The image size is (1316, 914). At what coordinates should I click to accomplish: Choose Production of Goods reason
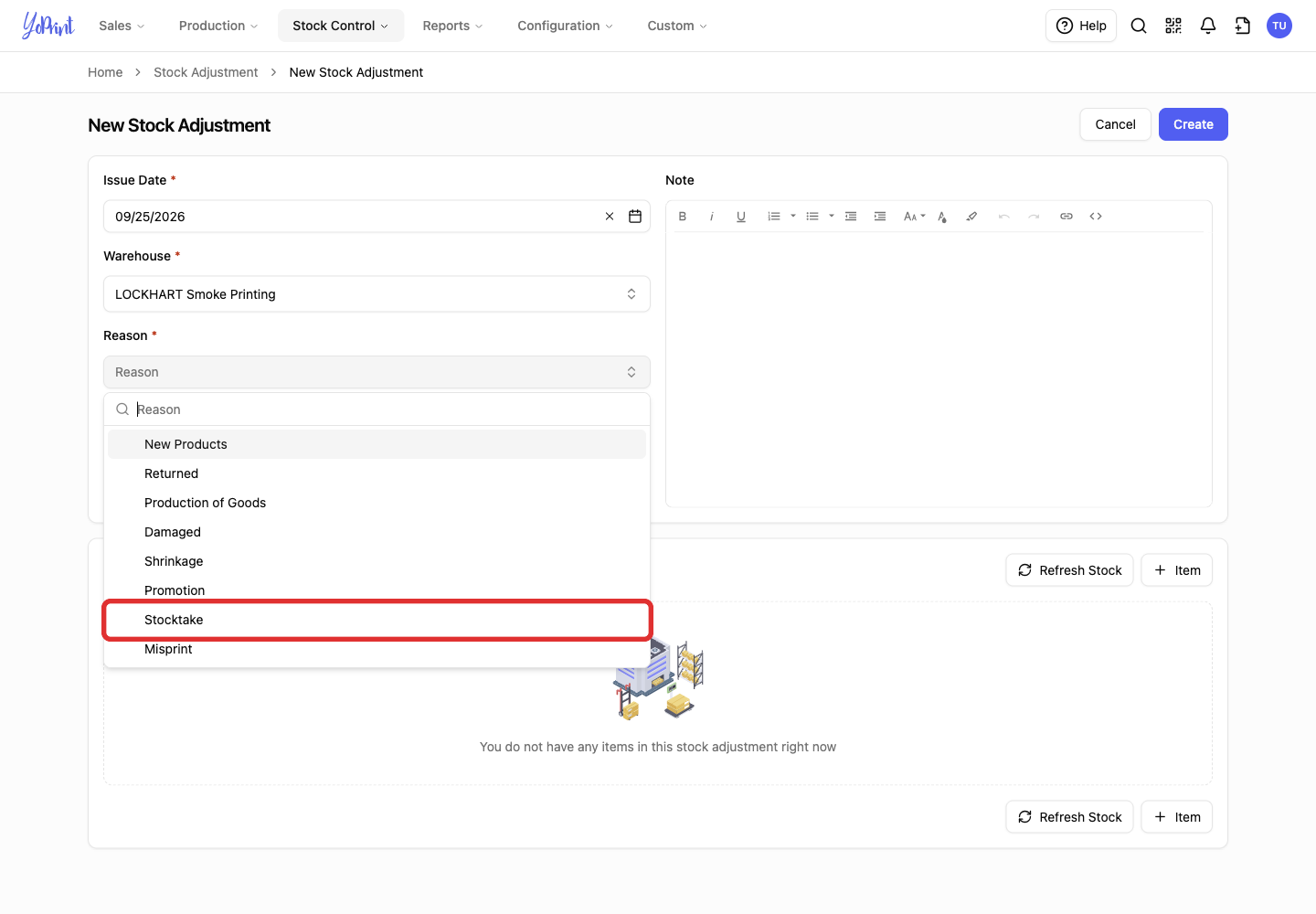click(377, 503)
